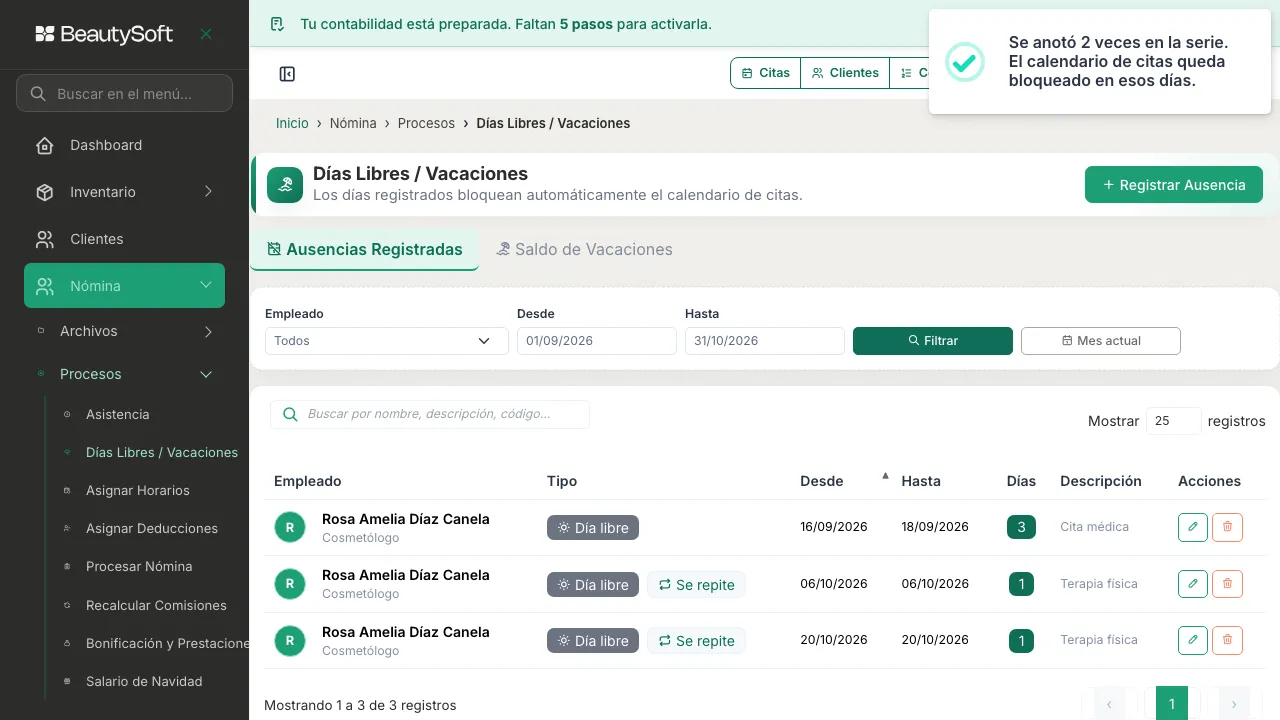
Task: Delete the 06/10/2026 absence entry
Action: [x=1228, y=583]
